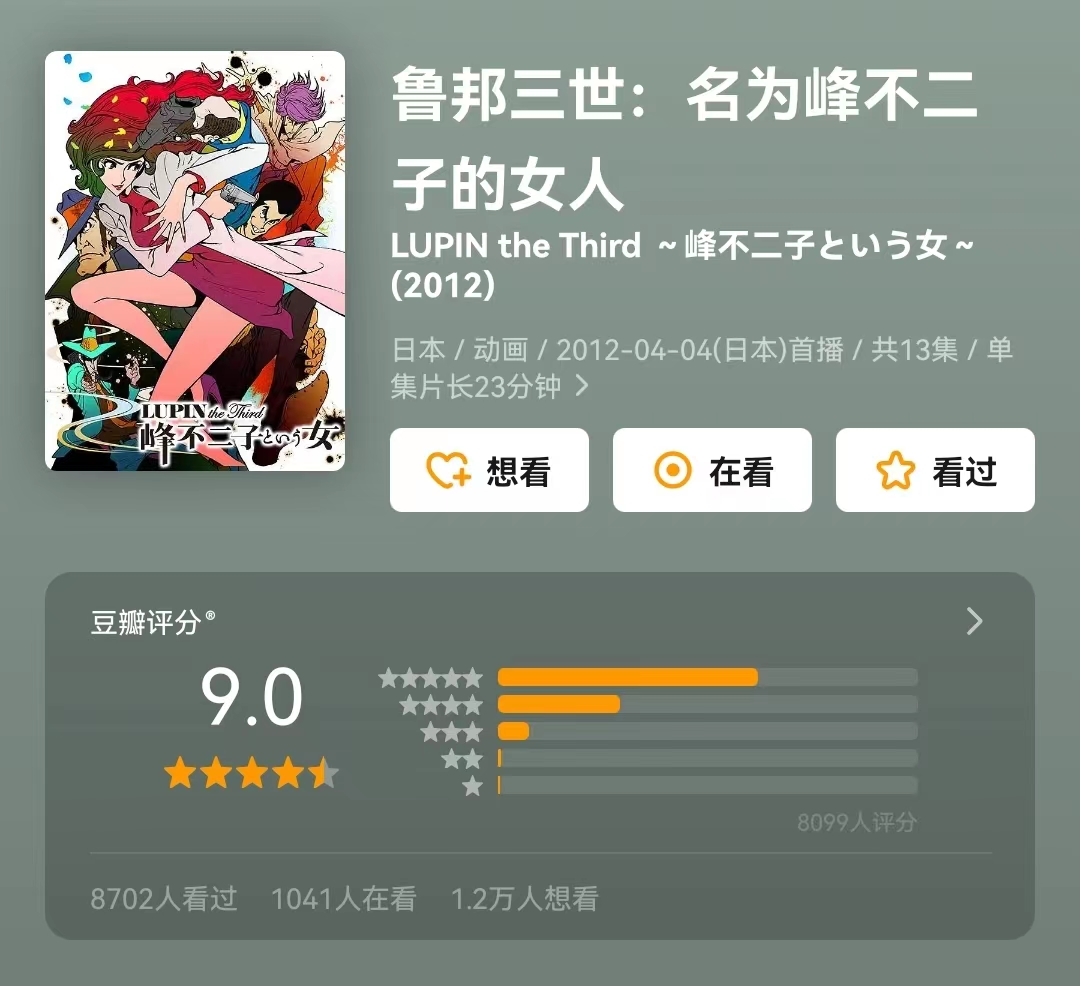The image size is (1080, 986).
Task: Click the five-star orange rating bar
Action: tap(627, 678)
